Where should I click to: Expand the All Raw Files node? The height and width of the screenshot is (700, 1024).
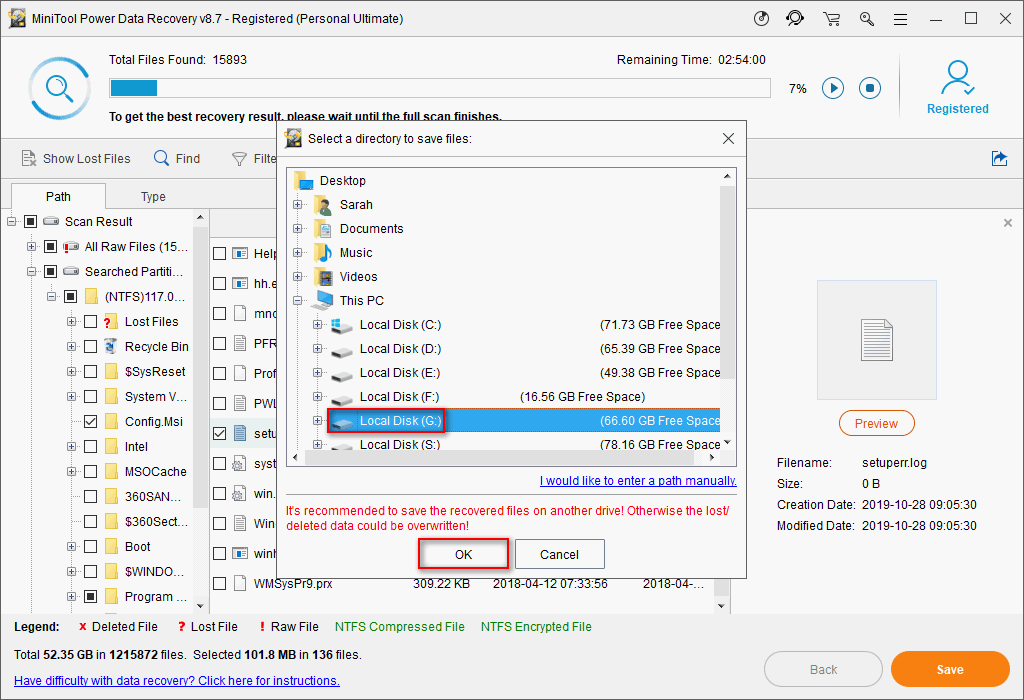[31, 246]
